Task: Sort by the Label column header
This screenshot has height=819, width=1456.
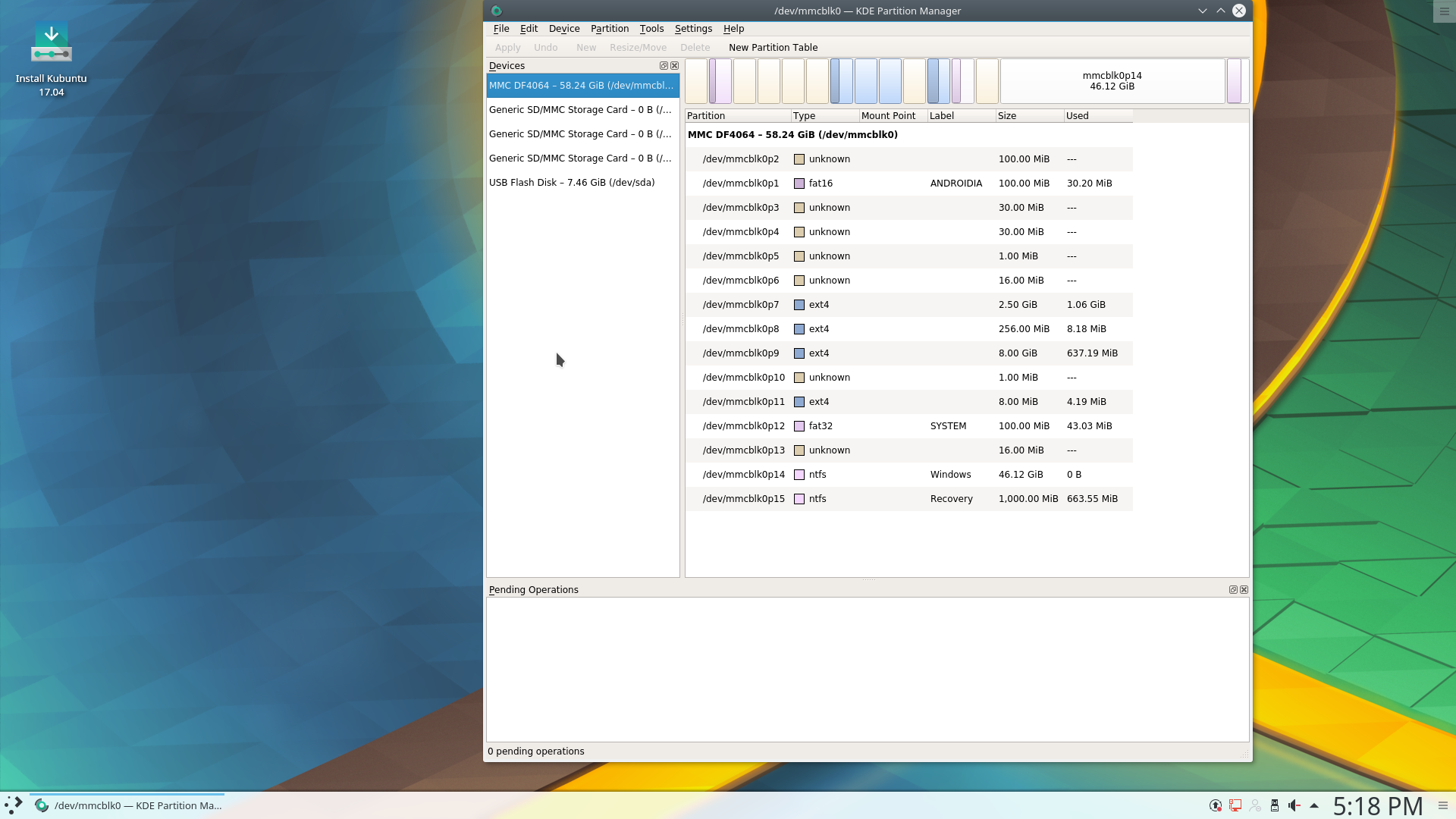Action: click(961, 116)
